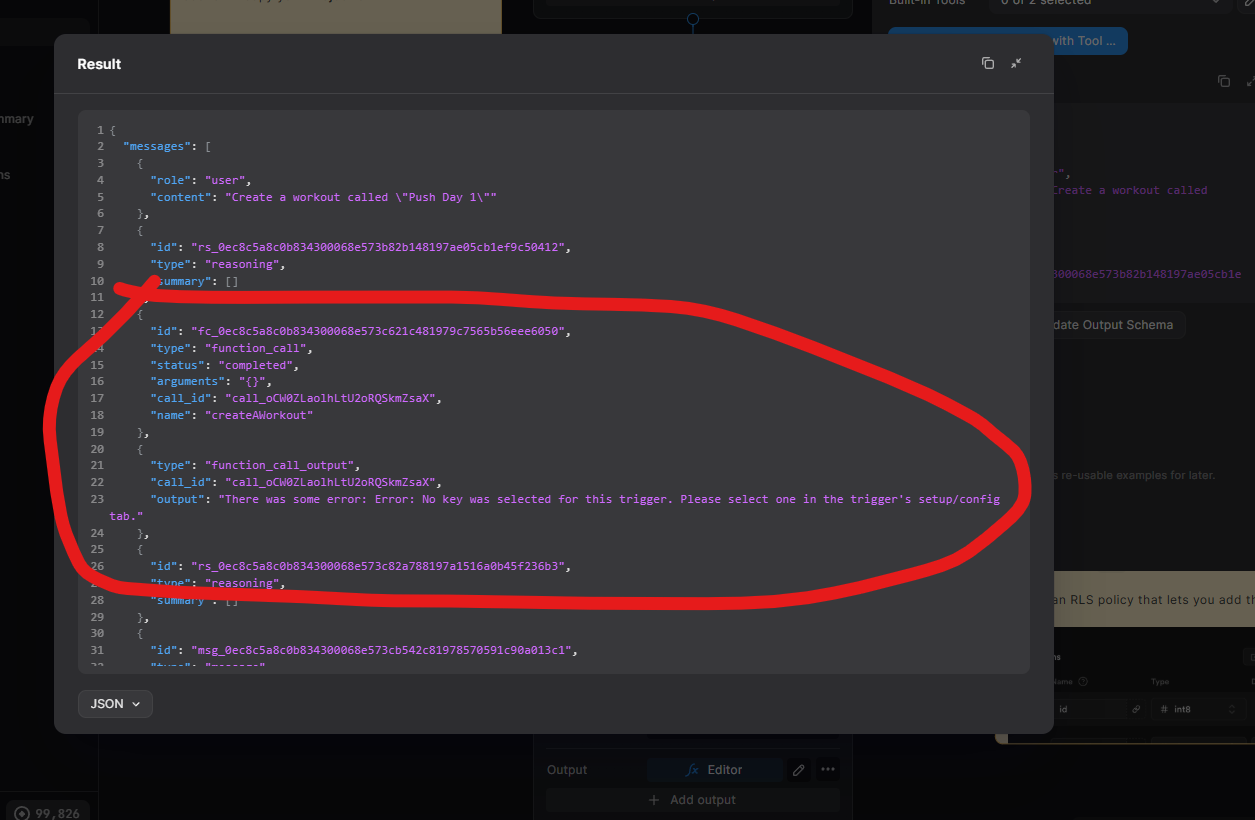Click the fx icon on the Editor button
1255x820 pixels.
(x=692, y=770)
